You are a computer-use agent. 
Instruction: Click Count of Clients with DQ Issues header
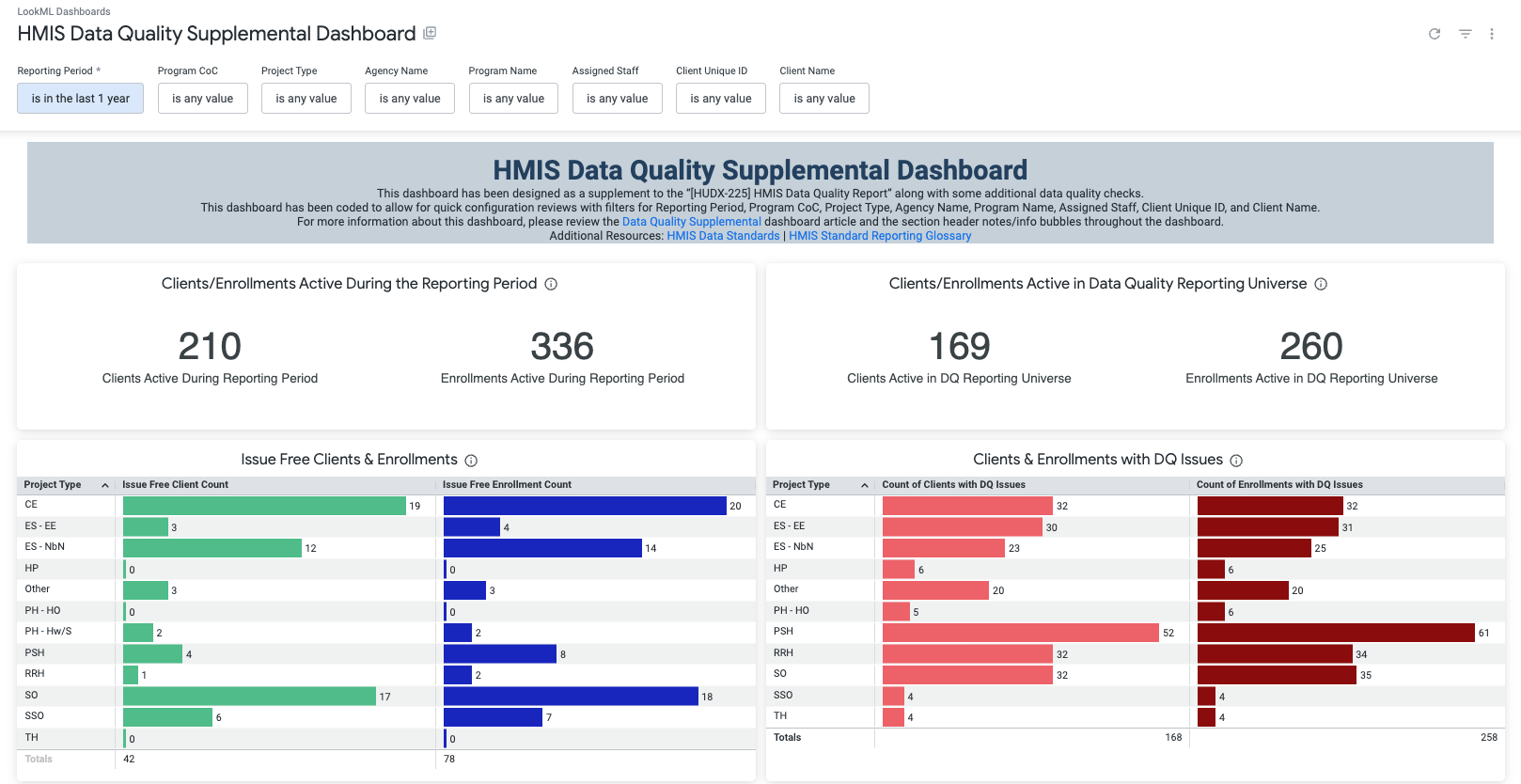953,485
